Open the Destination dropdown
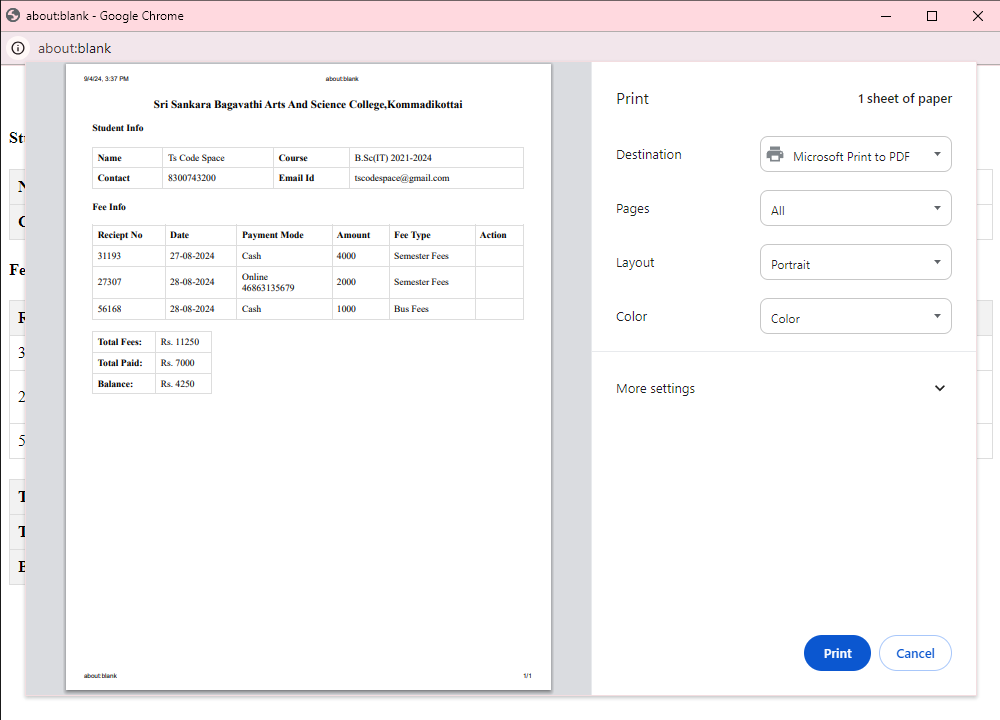 (855, 155)
